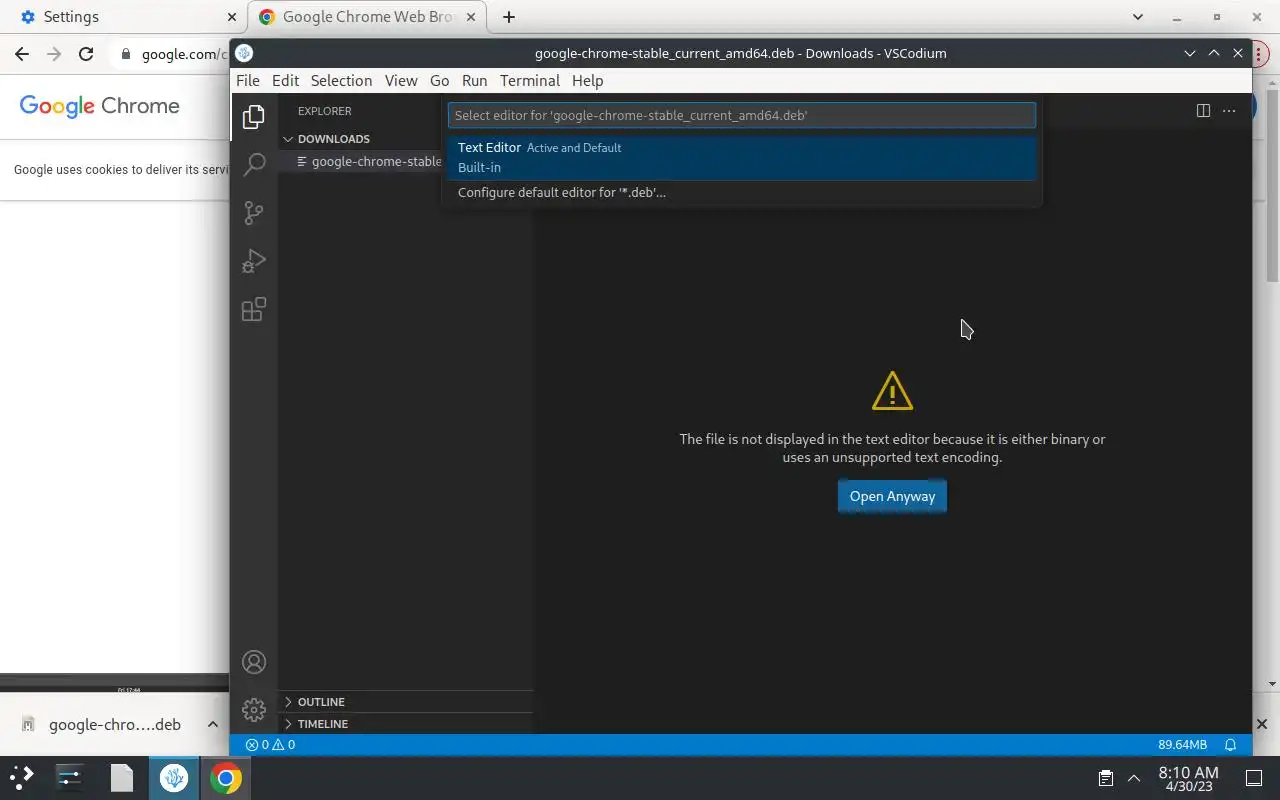Click the Chrome back arrow
The height and width of the screenshot is (800, 1280).
click(22, 54)
